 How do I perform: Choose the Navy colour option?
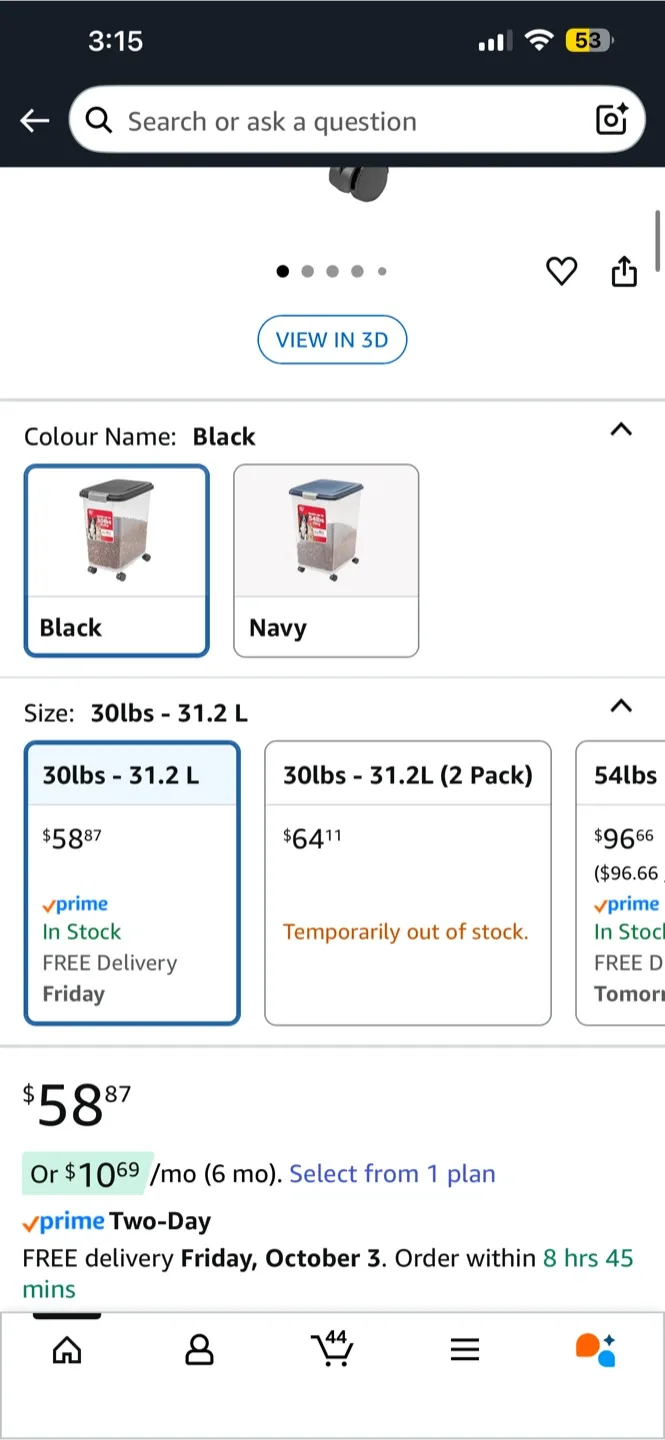point(326,560)
